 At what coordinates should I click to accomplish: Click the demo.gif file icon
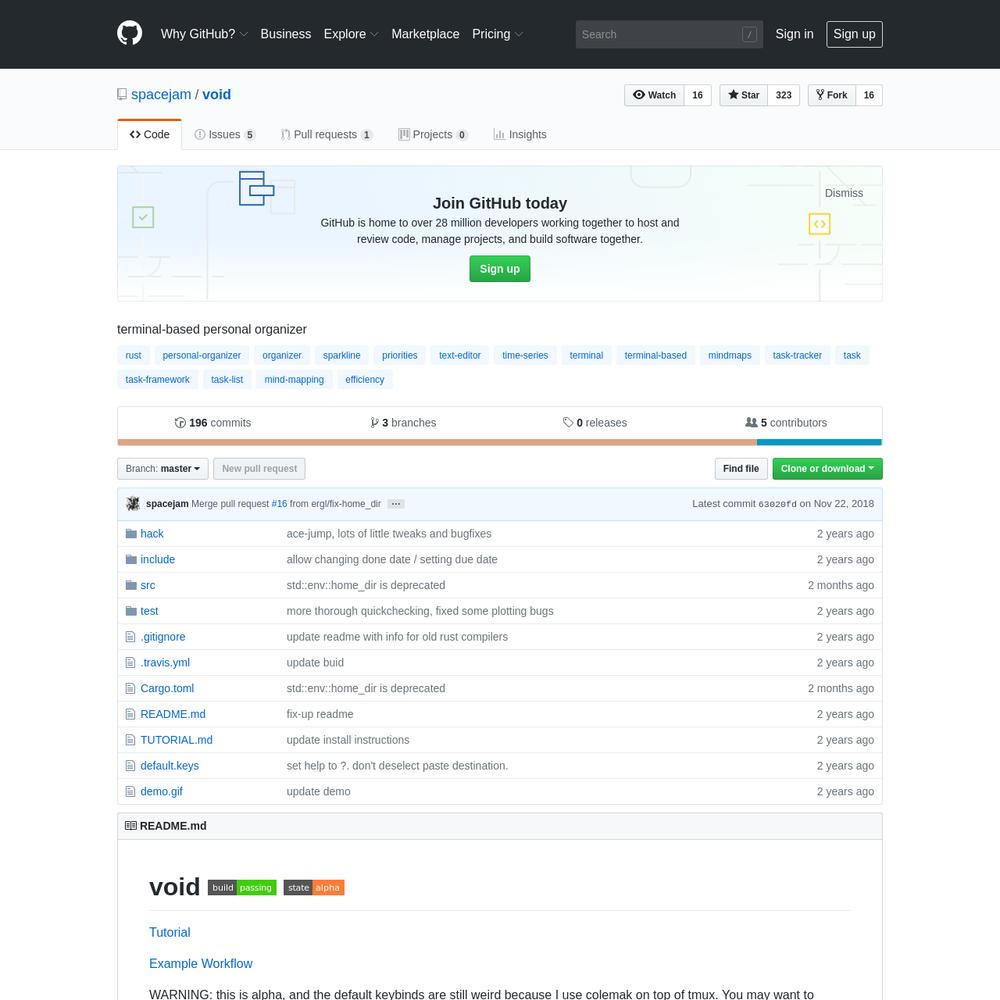(131, 791)
